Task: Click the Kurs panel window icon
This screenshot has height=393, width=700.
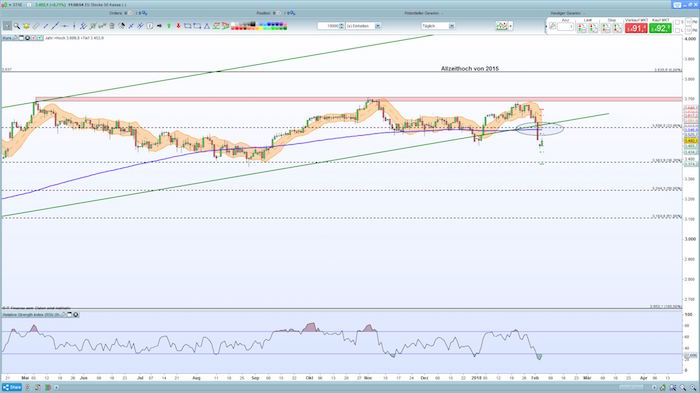Action: pos(21,38)
